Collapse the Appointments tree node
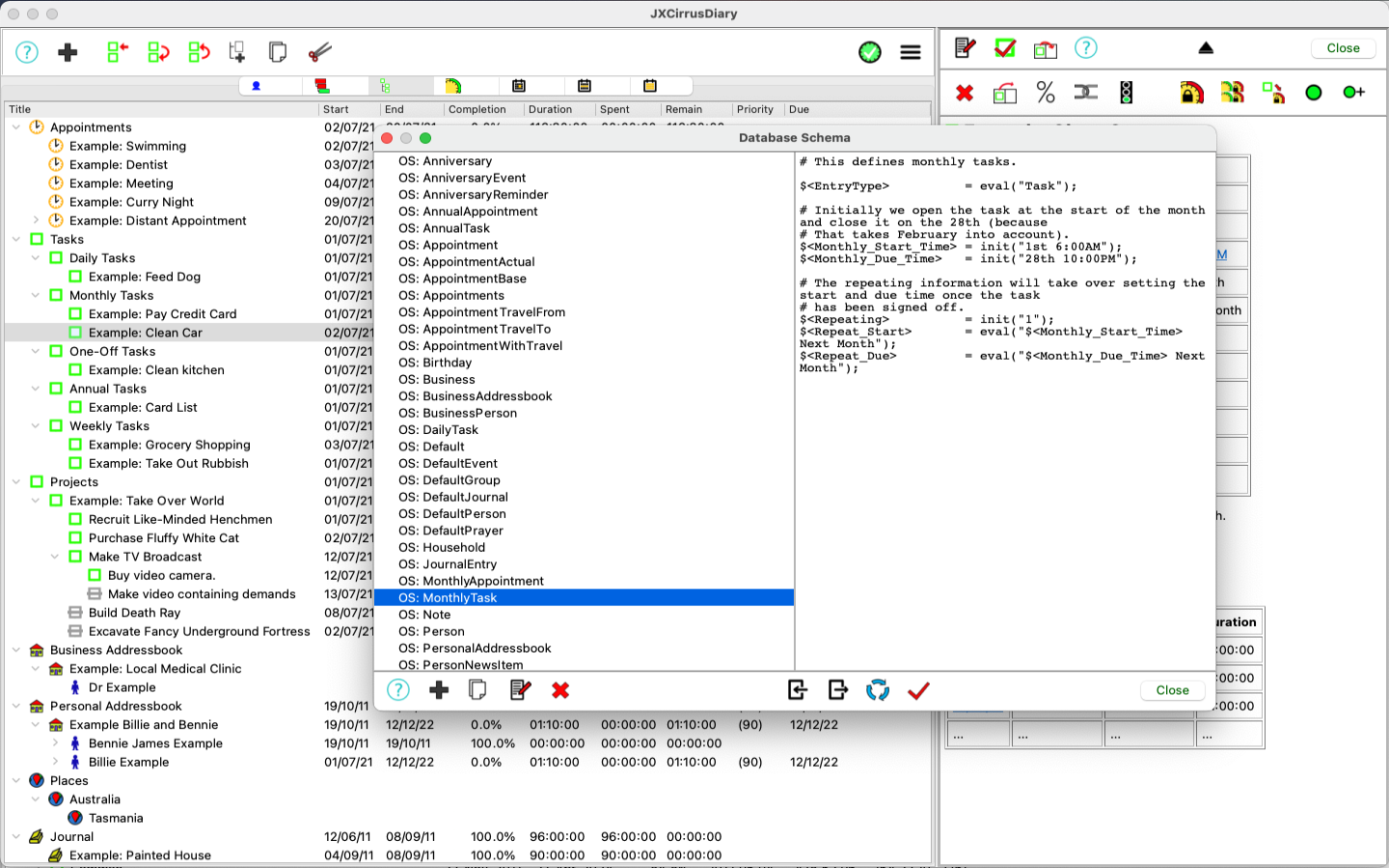1389x868 pixels. [x=16, y=127]
